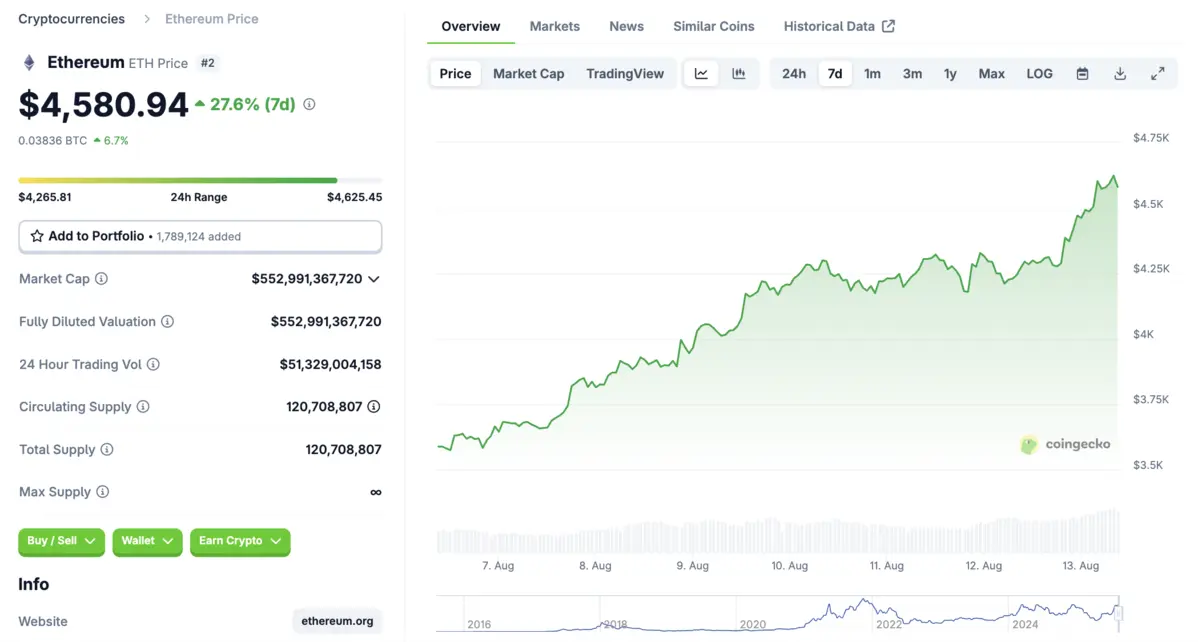The height and width of the screenshot is (642, 1198).
Task: Select the 24h timeframe
Action: point(794,73)
